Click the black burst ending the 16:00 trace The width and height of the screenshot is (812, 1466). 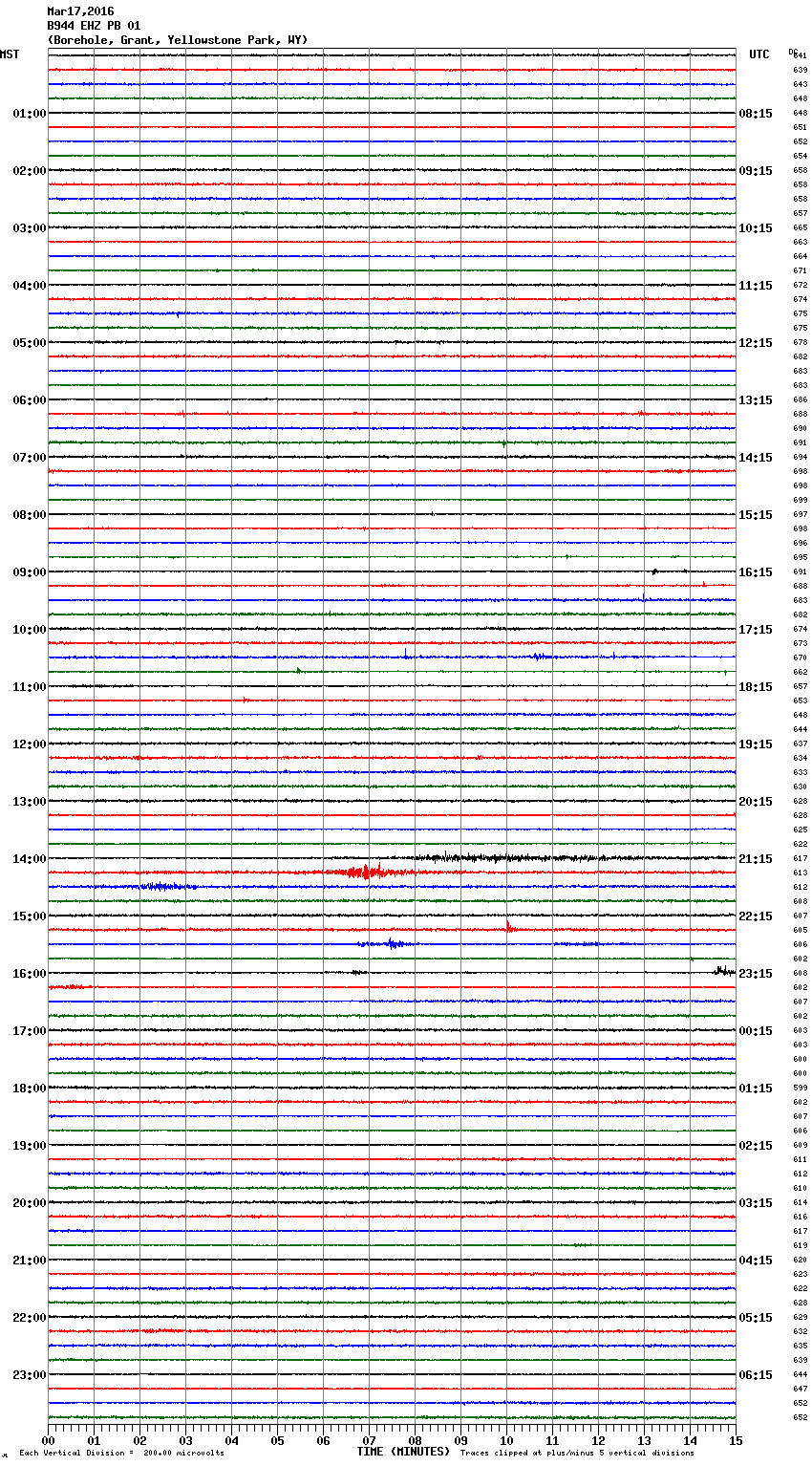[x=724, y=971]
